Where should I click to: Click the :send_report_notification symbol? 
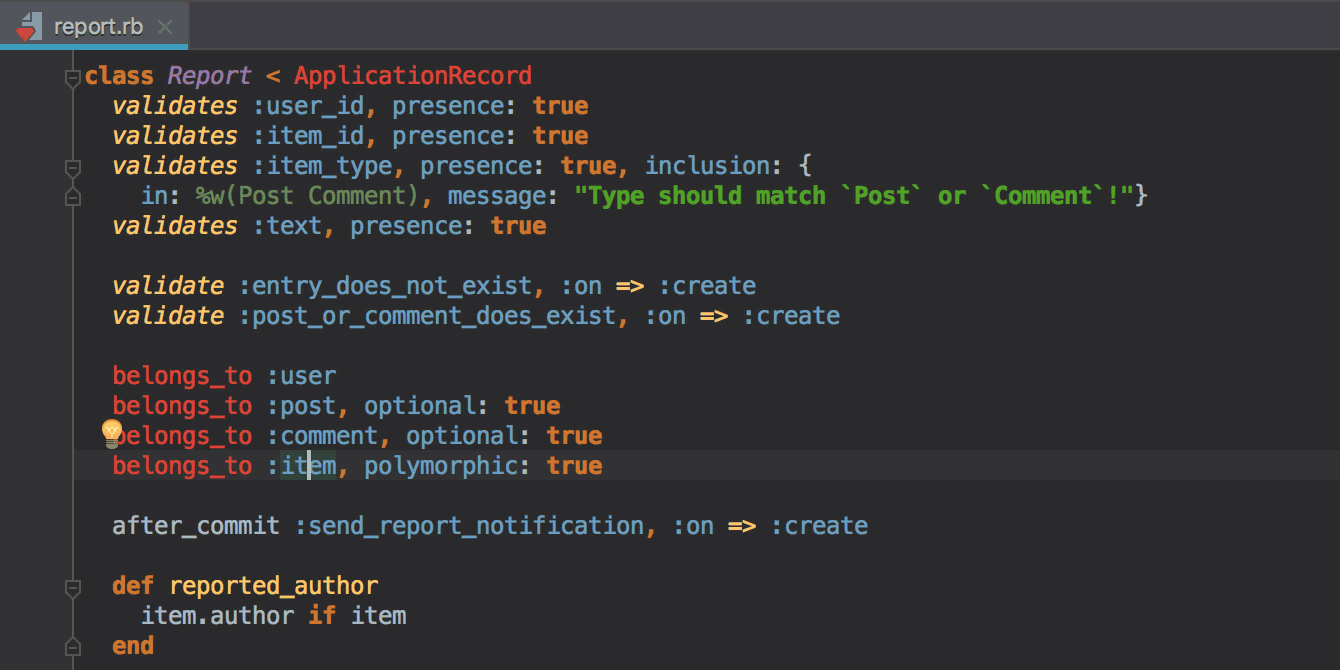click(x=469, y=526)
